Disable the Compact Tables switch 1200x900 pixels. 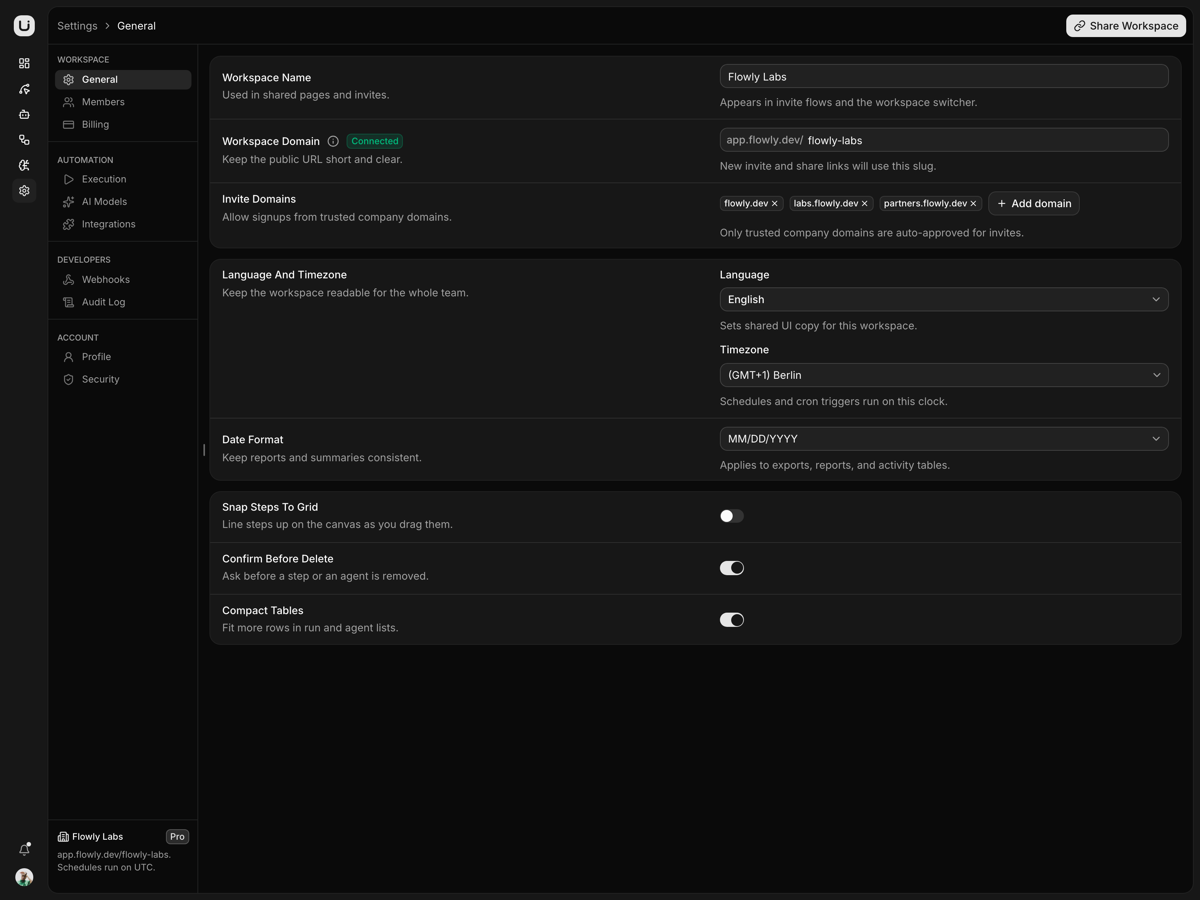pyautogui.click(x=732, y=620)
